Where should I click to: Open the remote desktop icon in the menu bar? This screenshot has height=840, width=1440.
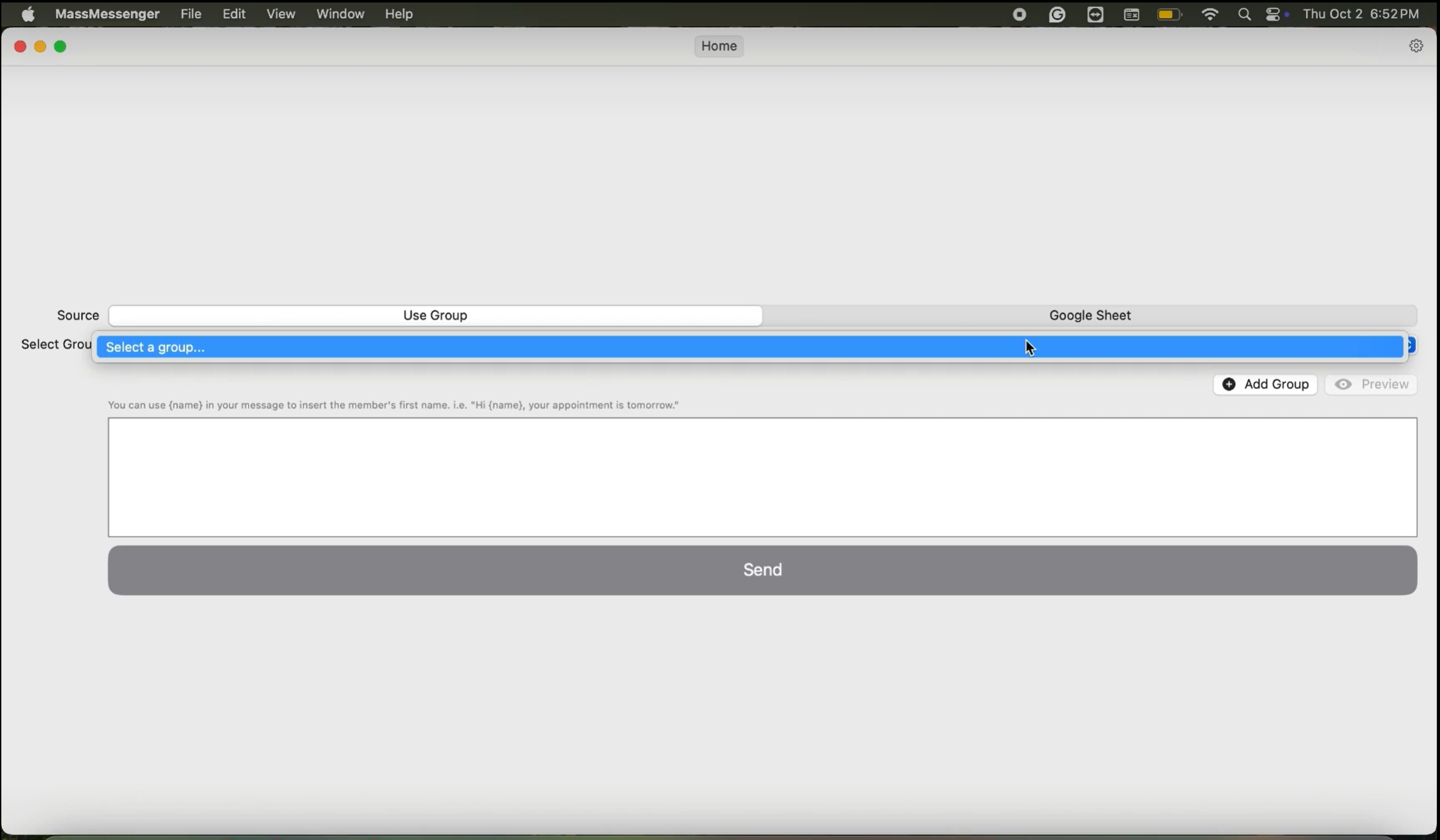[1095, 14]
